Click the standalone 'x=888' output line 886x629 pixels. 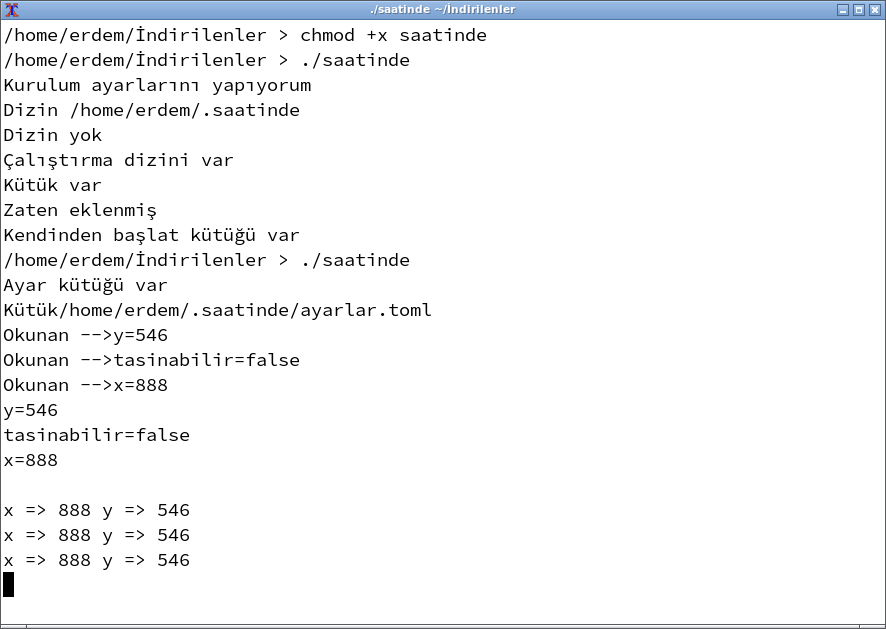coord(30,461)
